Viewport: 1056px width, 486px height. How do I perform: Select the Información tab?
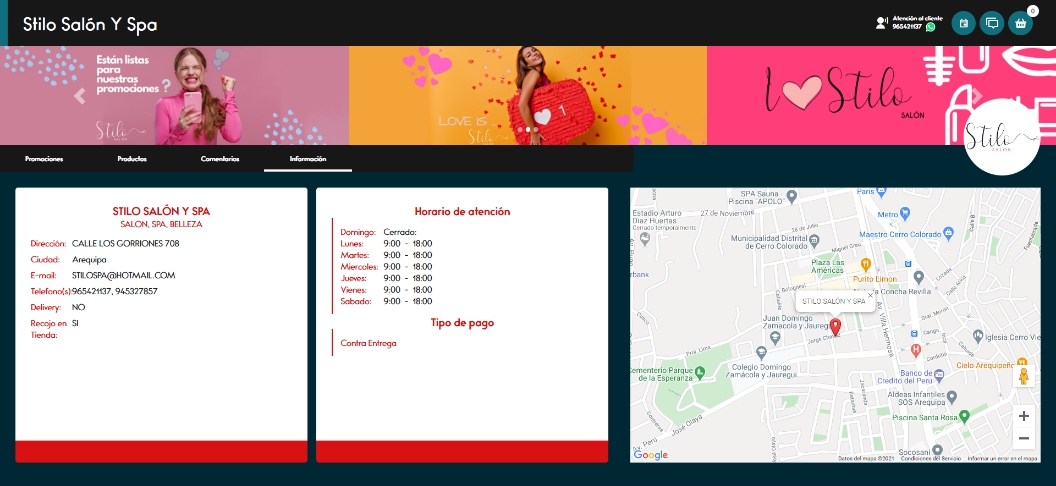tap(308, 159)
